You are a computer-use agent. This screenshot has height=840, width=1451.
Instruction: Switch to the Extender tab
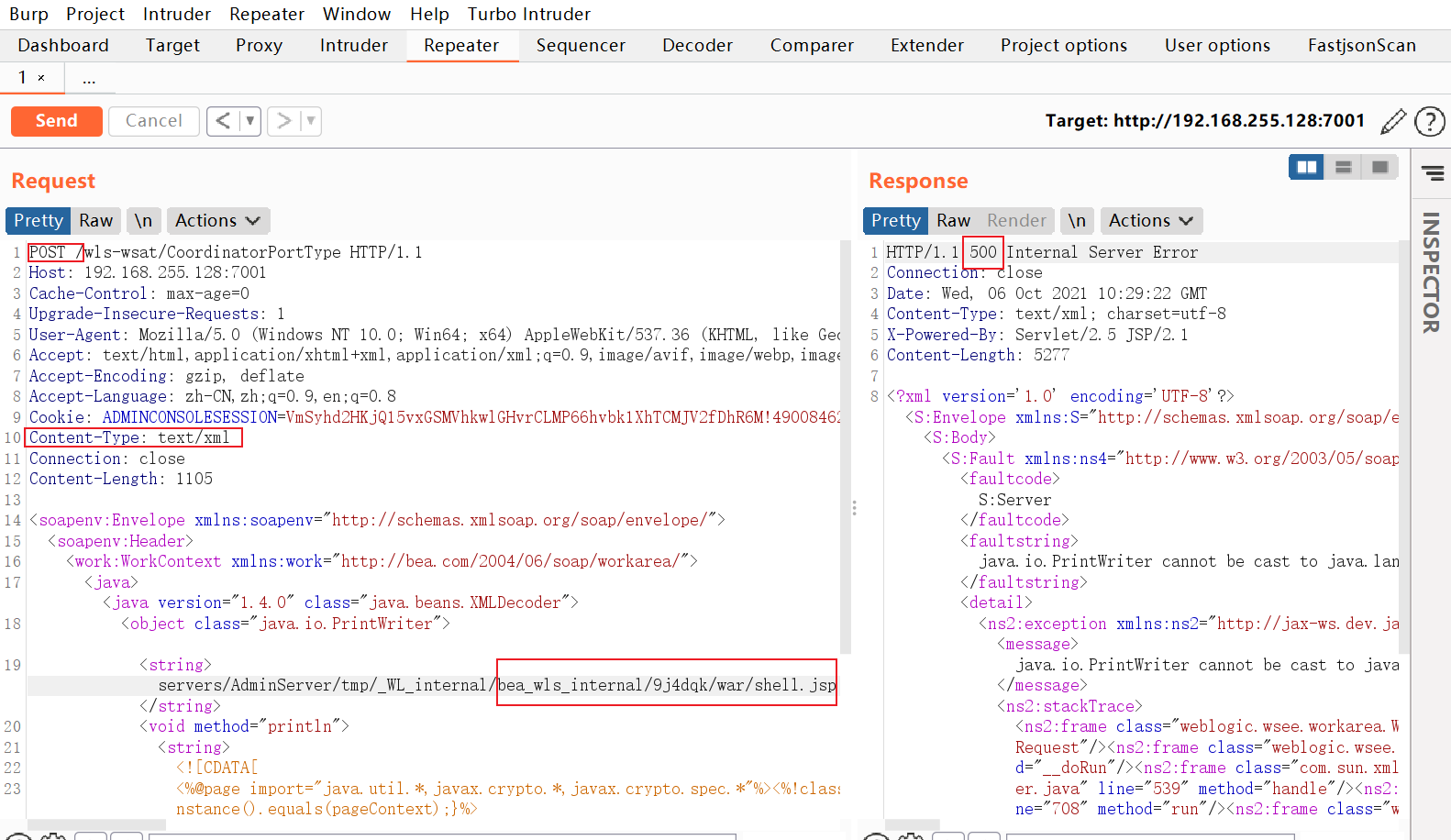point(927,45)
